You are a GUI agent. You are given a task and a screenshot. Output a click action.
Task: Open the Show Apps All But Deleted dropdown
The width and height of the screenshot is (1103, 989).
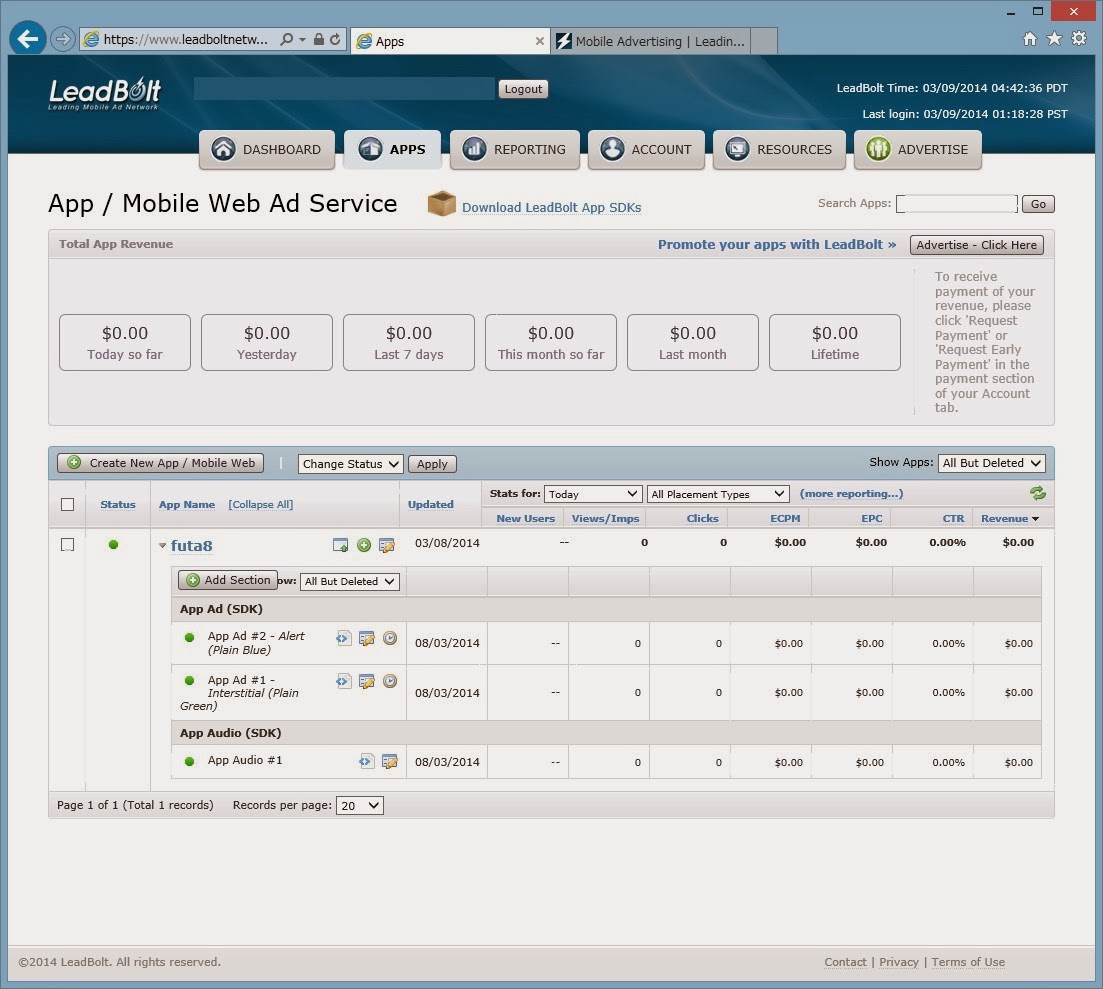pyautogui.click(x=991, y=463)
